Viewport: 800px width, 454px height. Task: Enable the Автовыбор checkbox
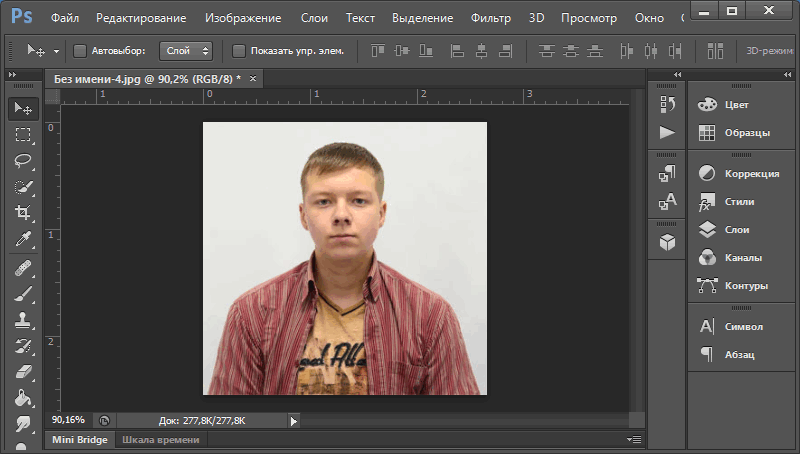click(80, 50)
